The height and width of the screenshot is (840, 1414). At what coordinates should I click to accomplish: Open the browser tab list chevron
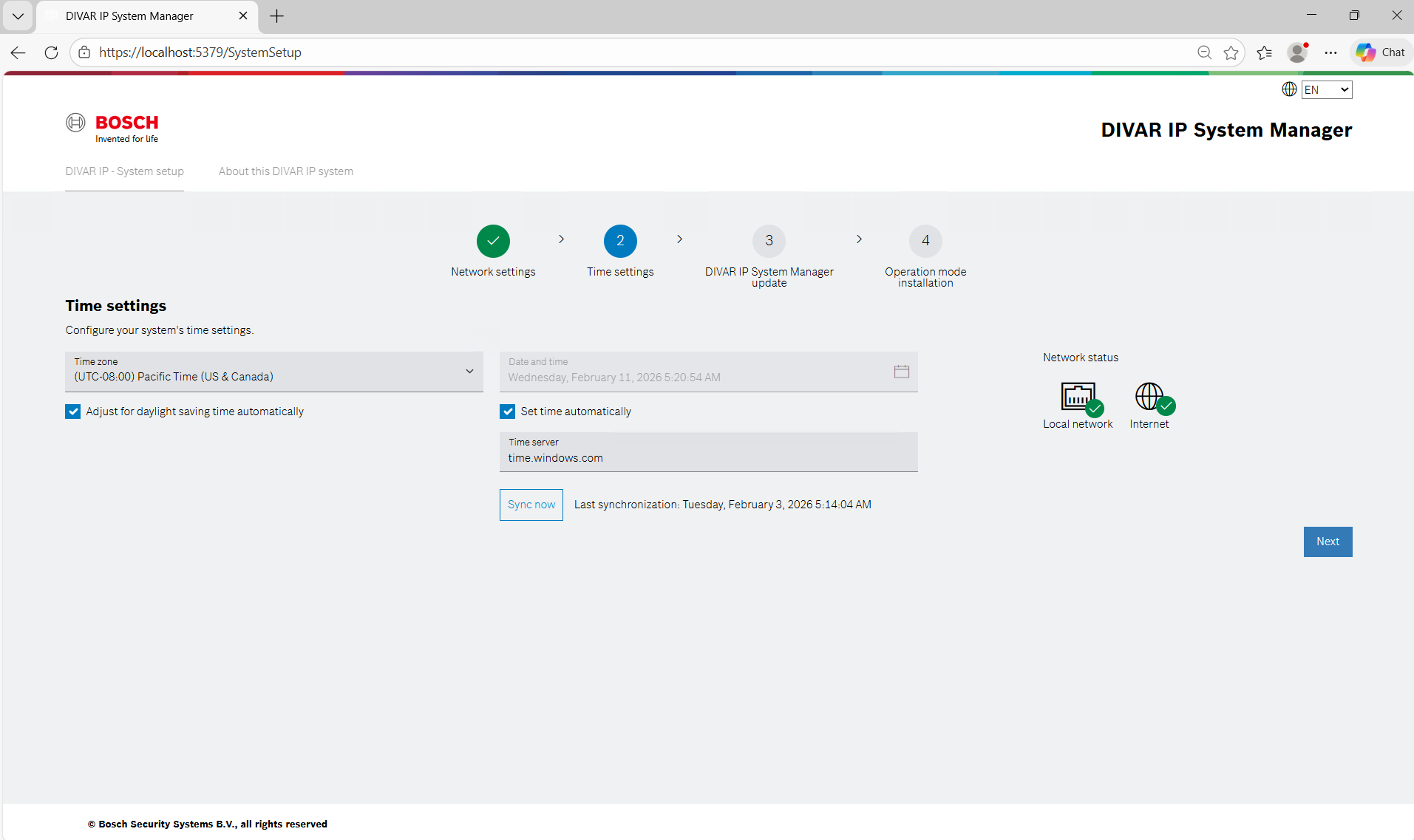pos(18,16)
